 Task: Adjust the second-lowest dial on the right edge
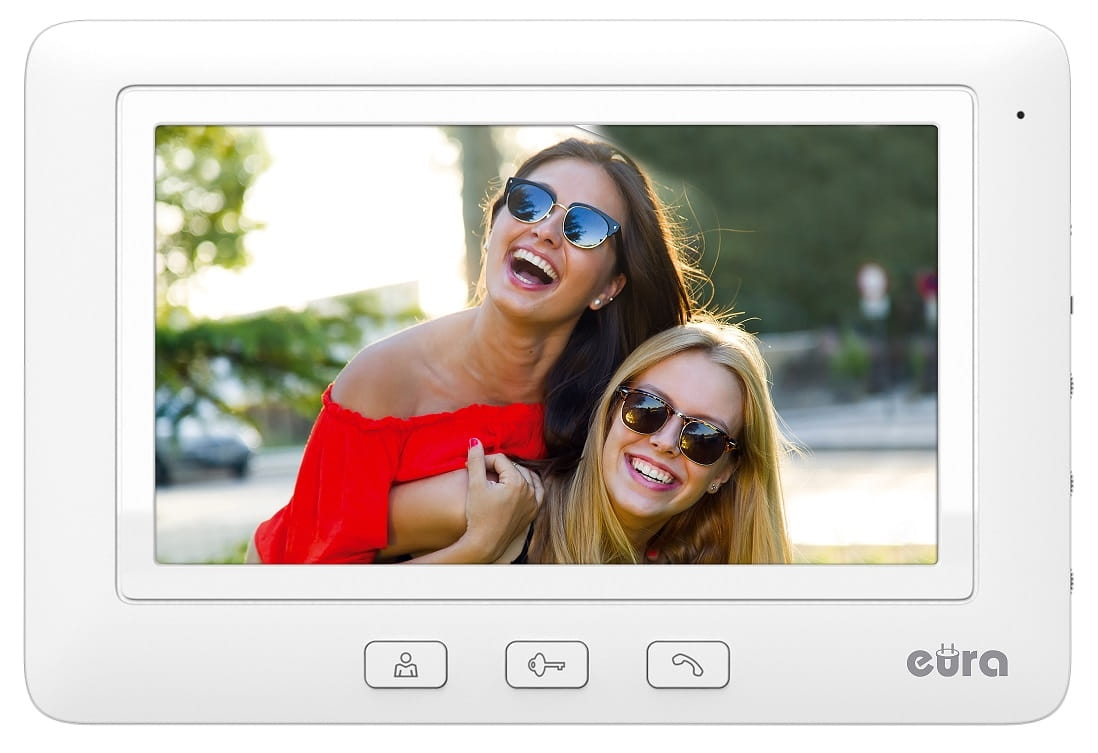click(1070, 482)
